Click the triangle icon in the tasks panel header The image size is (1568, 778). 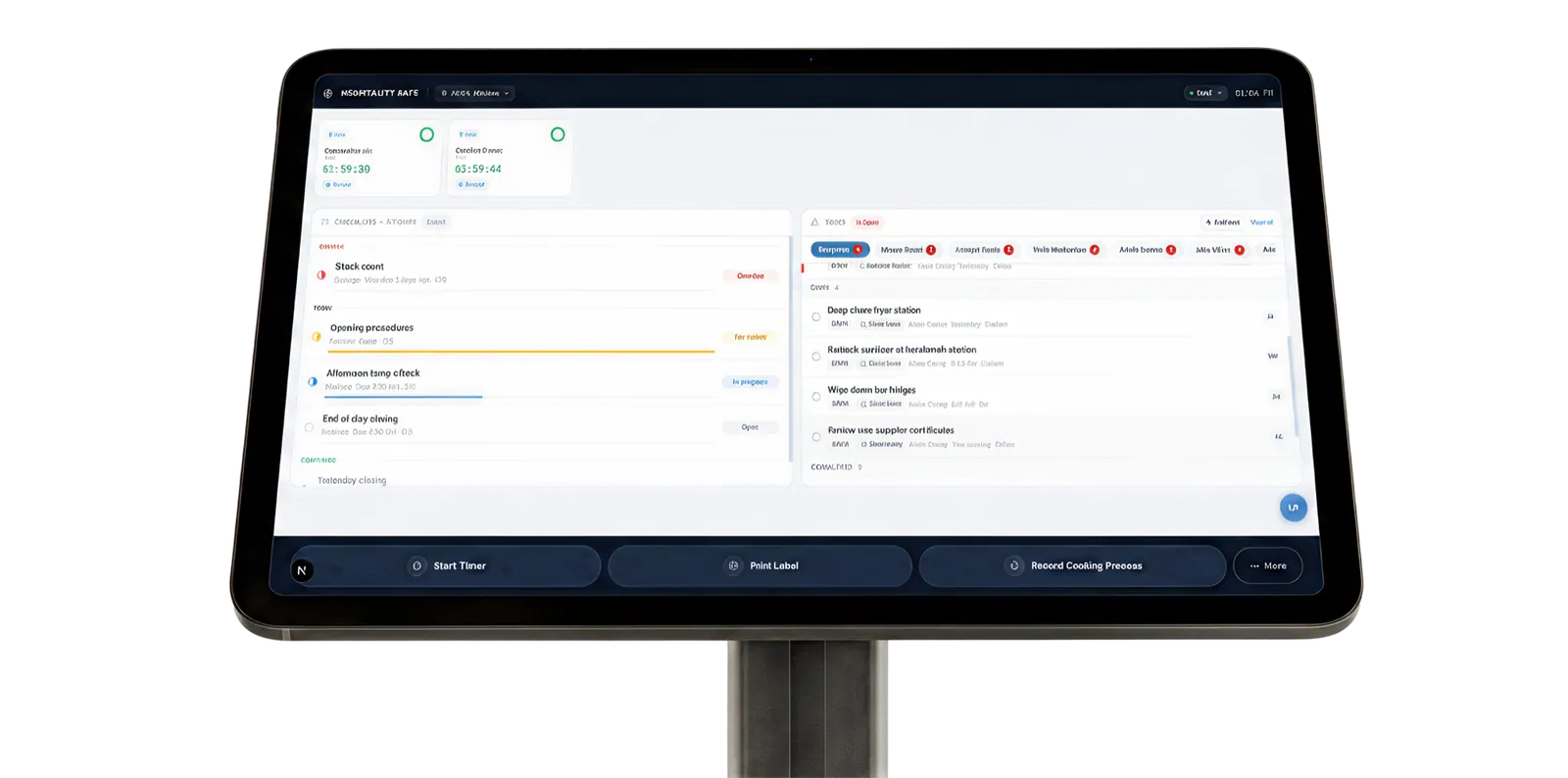814,222
